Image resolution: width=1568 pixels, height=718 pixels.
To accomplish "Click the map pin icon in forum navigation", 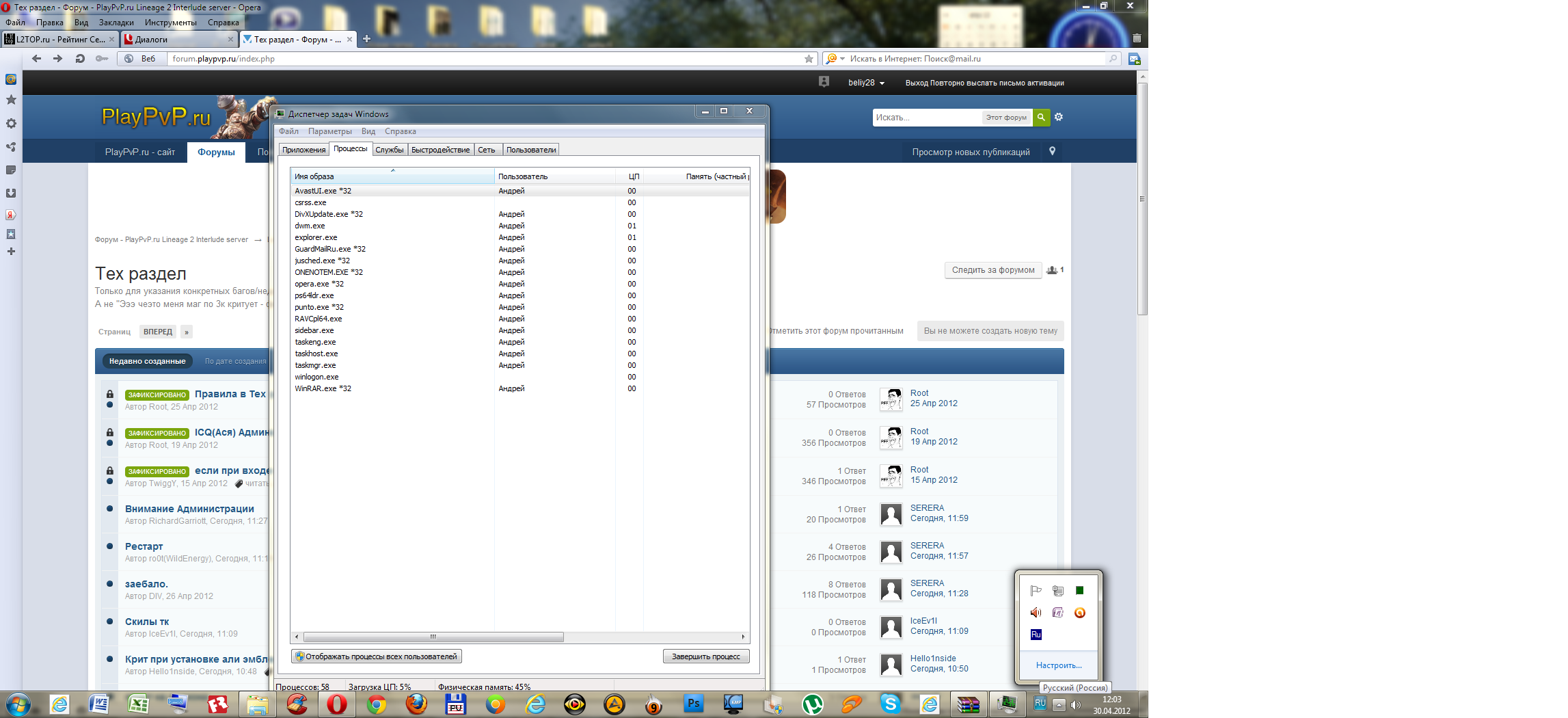I will click(x=1053, y=151).
